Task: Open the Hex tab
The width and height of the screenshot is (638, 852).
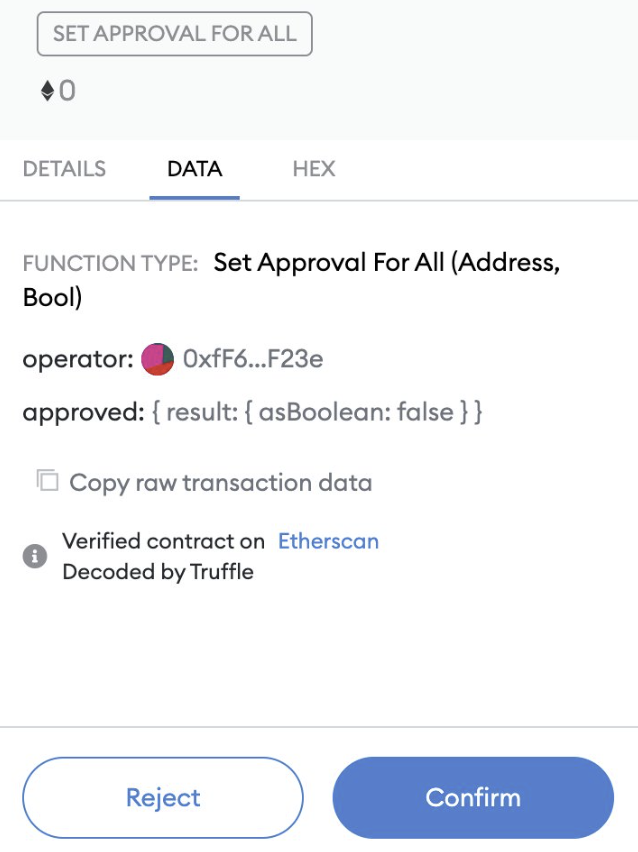Action: [314, 169]
